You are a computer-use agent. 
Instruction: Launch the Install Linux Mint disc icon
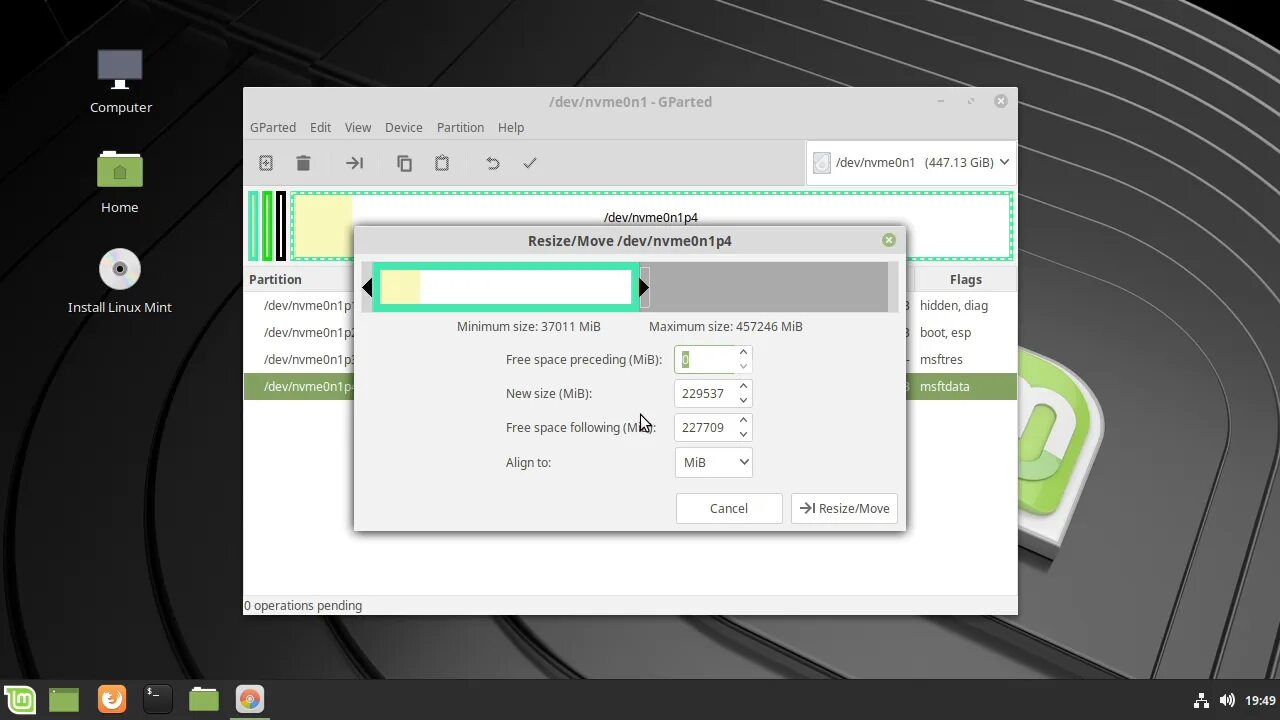click(x=120, y=281)
